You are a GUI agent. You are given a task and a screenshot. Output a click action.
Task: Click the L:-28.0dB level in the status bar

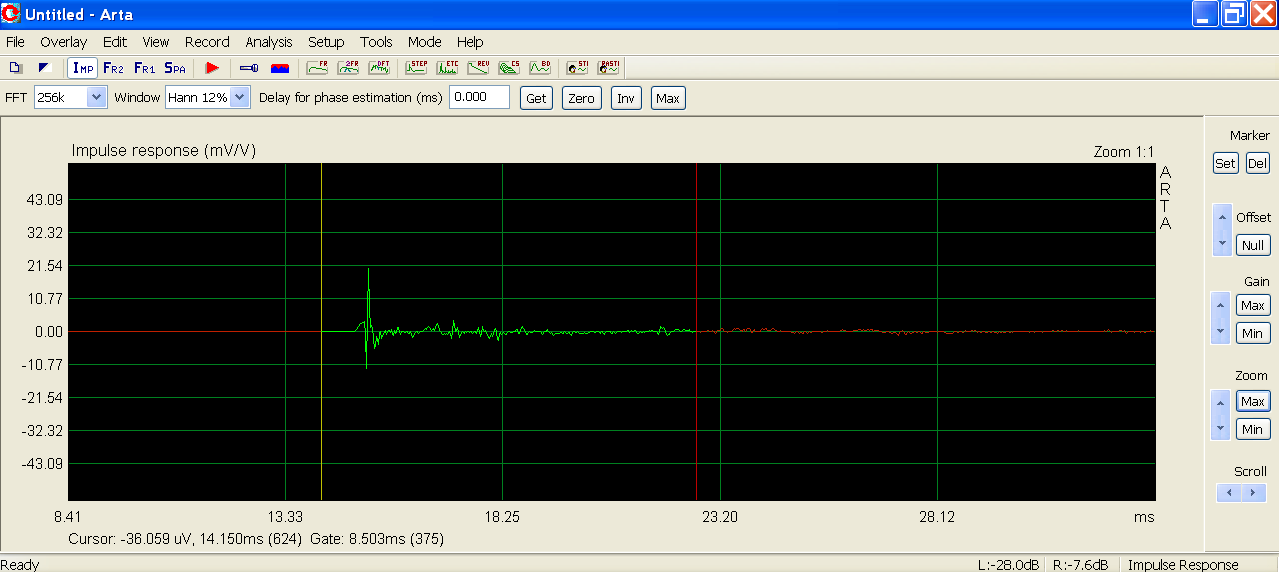pyautogui.click(x=1007, y=565)
